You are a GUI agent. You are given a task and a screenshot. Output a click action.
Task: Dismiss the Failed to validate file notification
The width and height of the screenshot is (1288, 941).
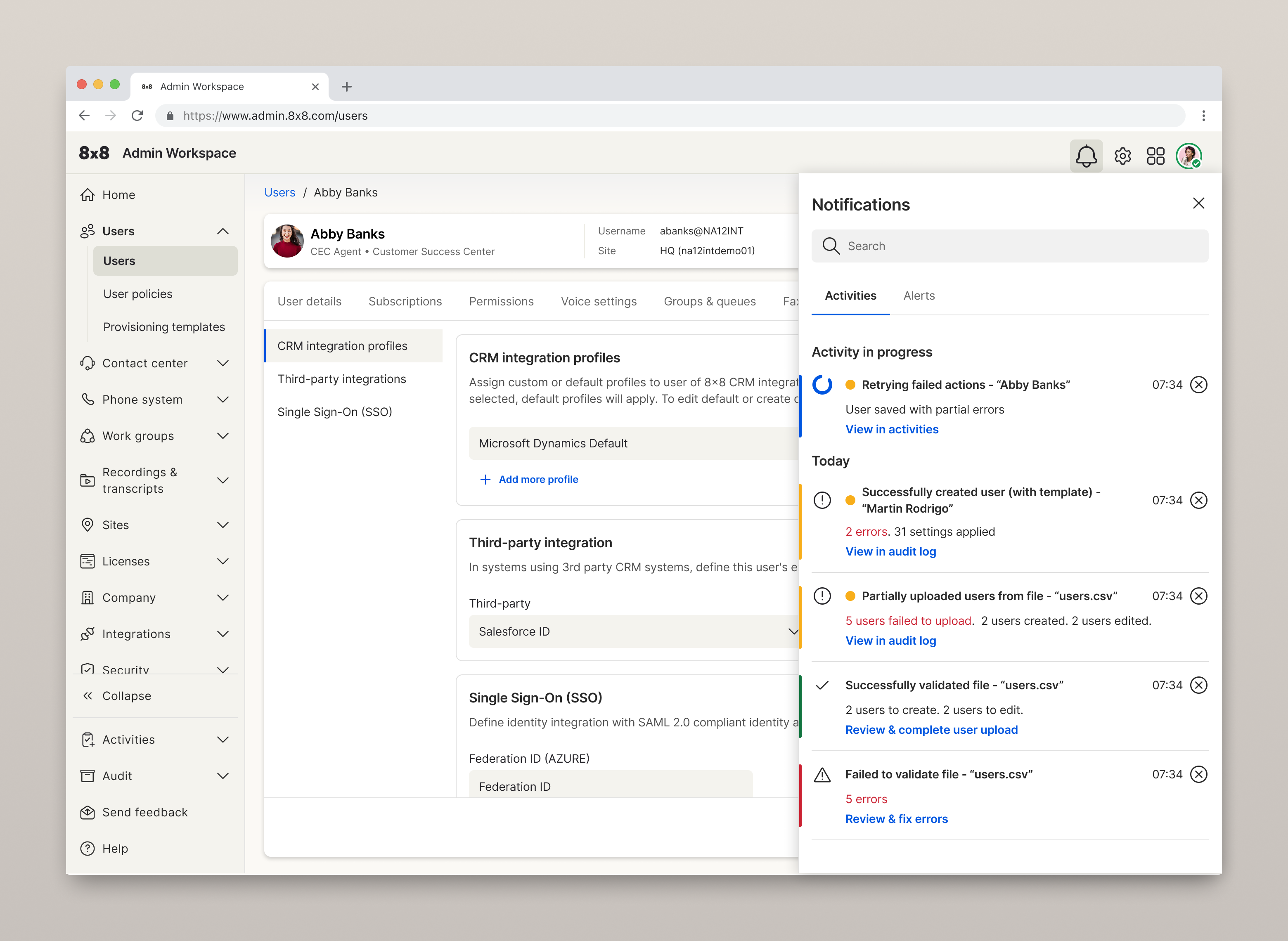coord(1198,774)
